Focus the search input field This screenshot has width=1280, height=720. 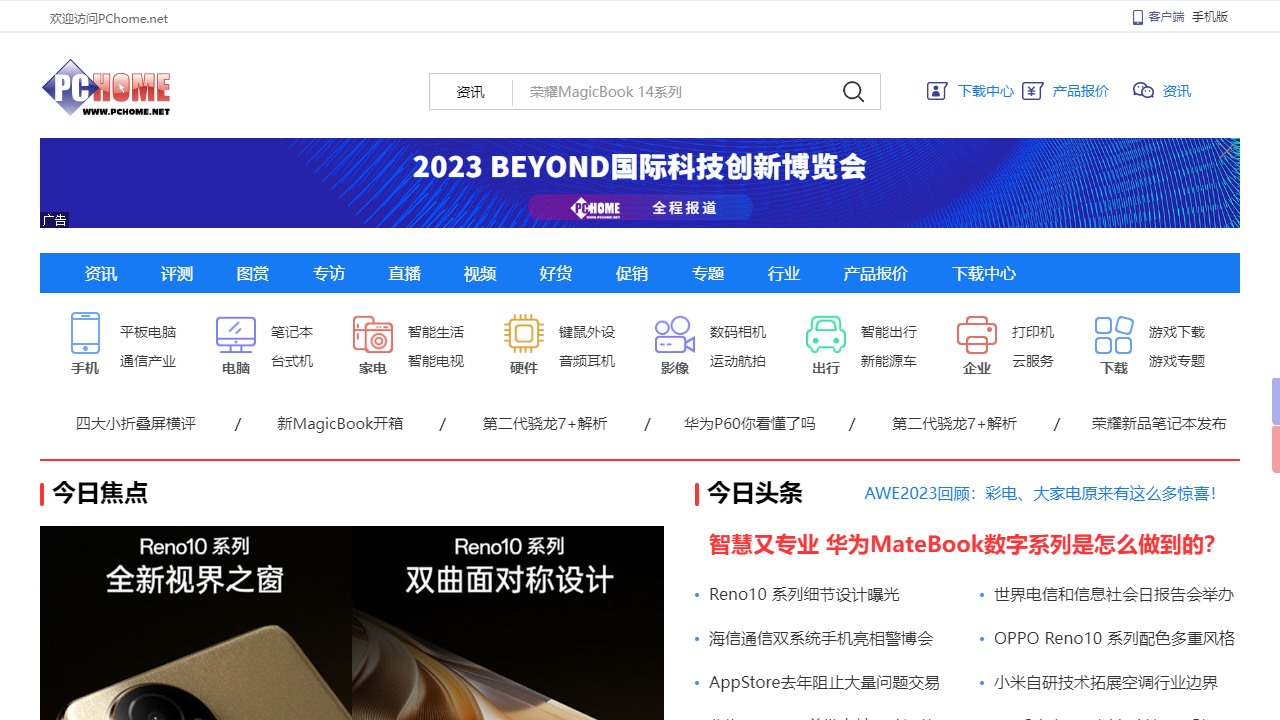670,92
